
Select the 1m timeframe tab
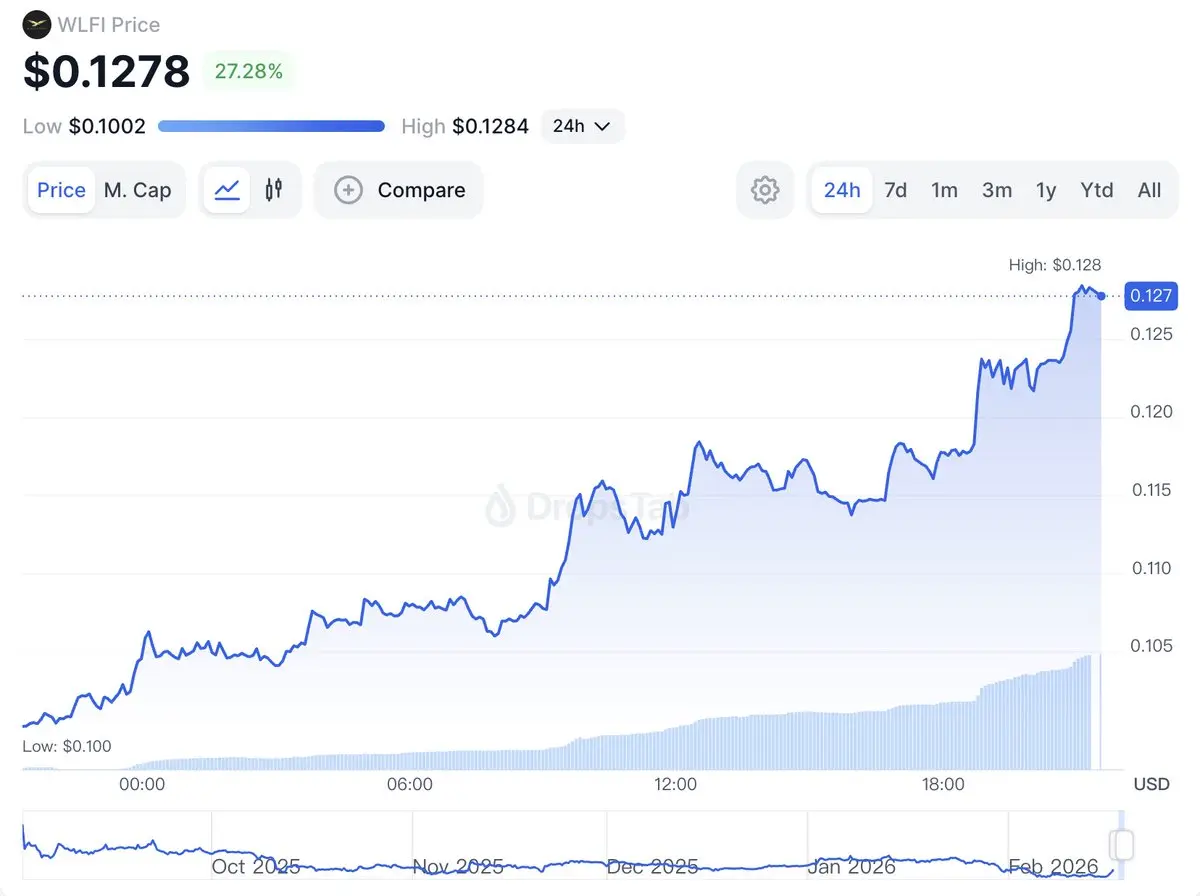tap(945, 190)
